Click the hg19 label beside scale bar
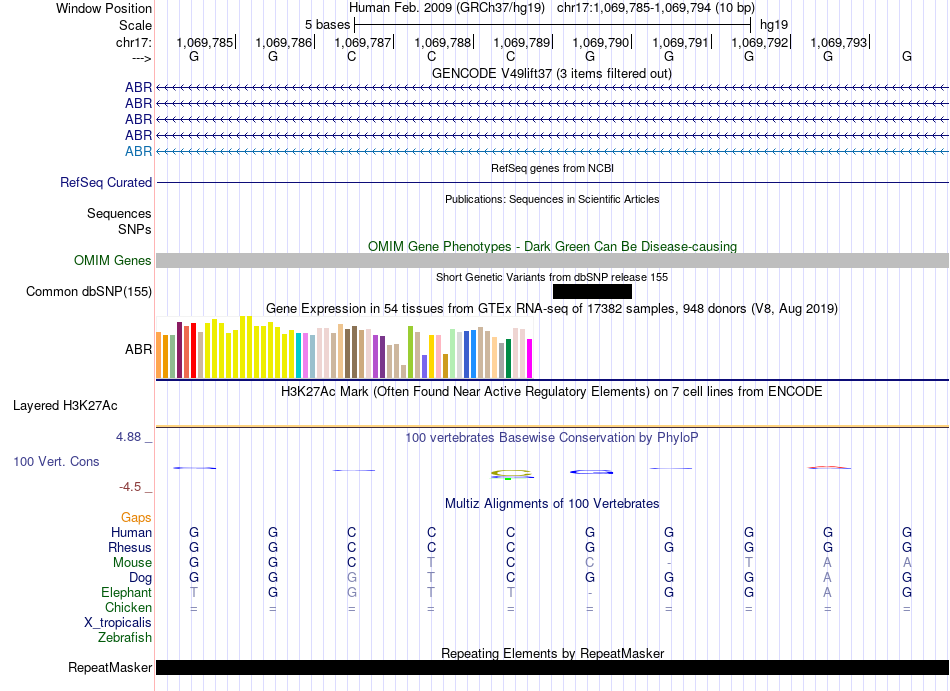Image resolution: width=950 pixels, height=691 pixels. (x=774, y=25)
